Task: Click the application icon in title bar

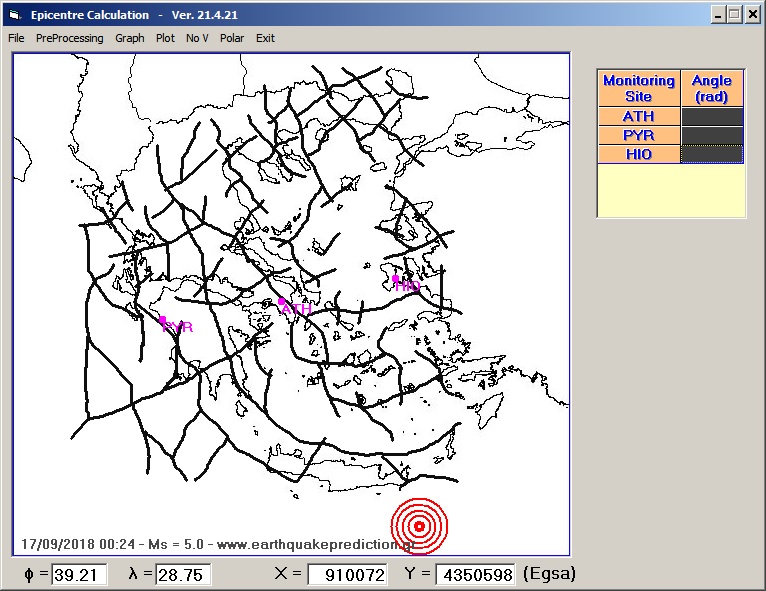Action: [x=14, y=15]
